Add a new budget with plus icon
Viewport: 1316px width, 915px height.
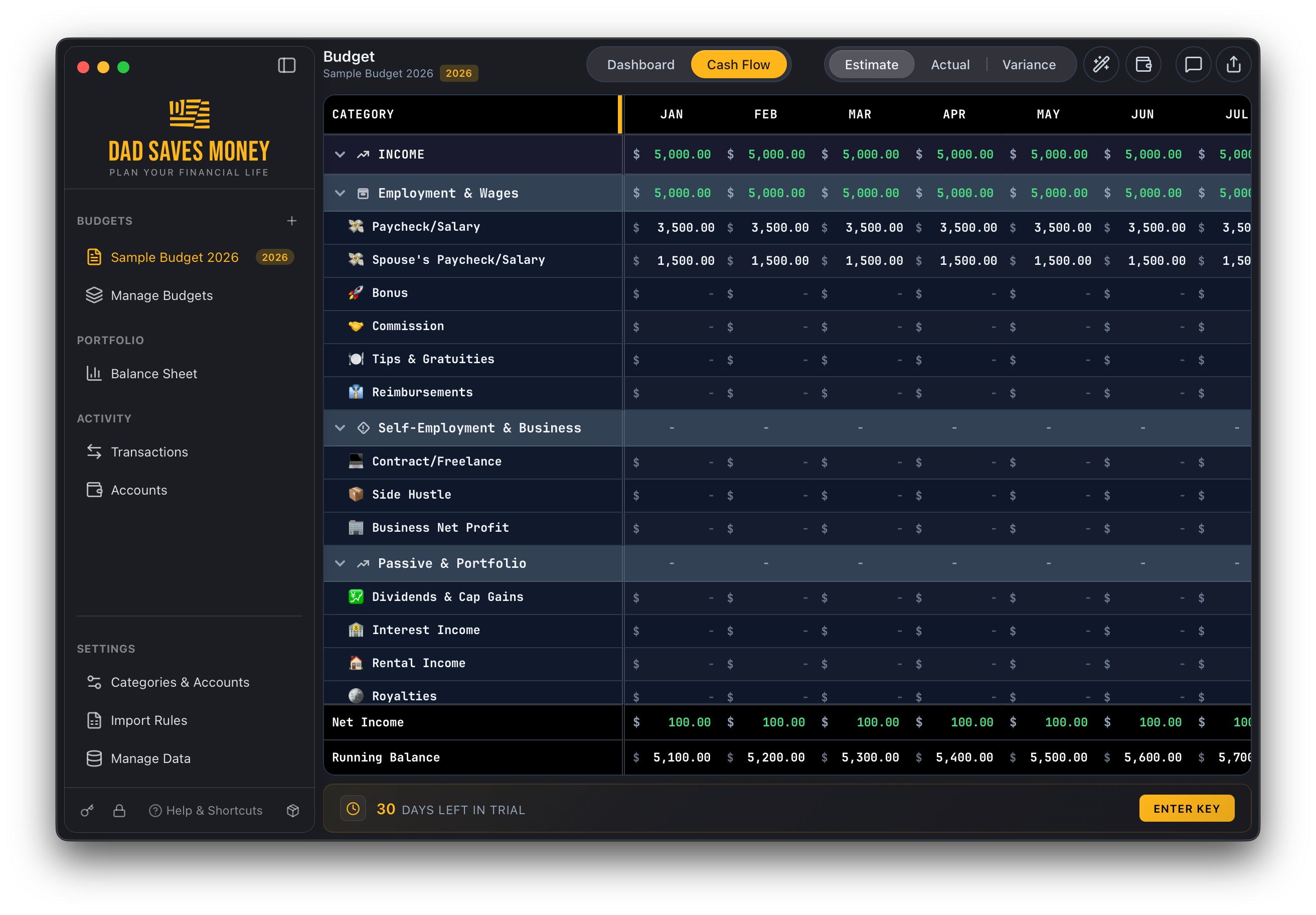(x=292, y=221)
